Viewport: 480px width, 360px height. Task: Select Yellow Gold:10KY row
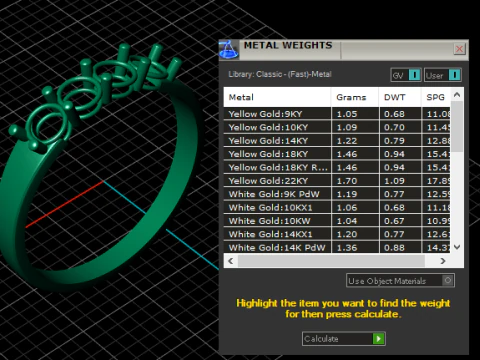pyautogui.click(x=337, y=127)
